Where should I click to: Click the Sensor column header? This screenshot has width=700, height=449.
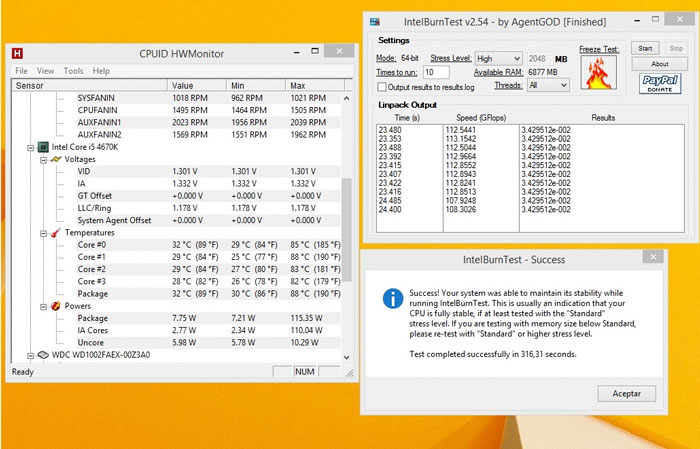pyautogui.click(x=90, y=85)
